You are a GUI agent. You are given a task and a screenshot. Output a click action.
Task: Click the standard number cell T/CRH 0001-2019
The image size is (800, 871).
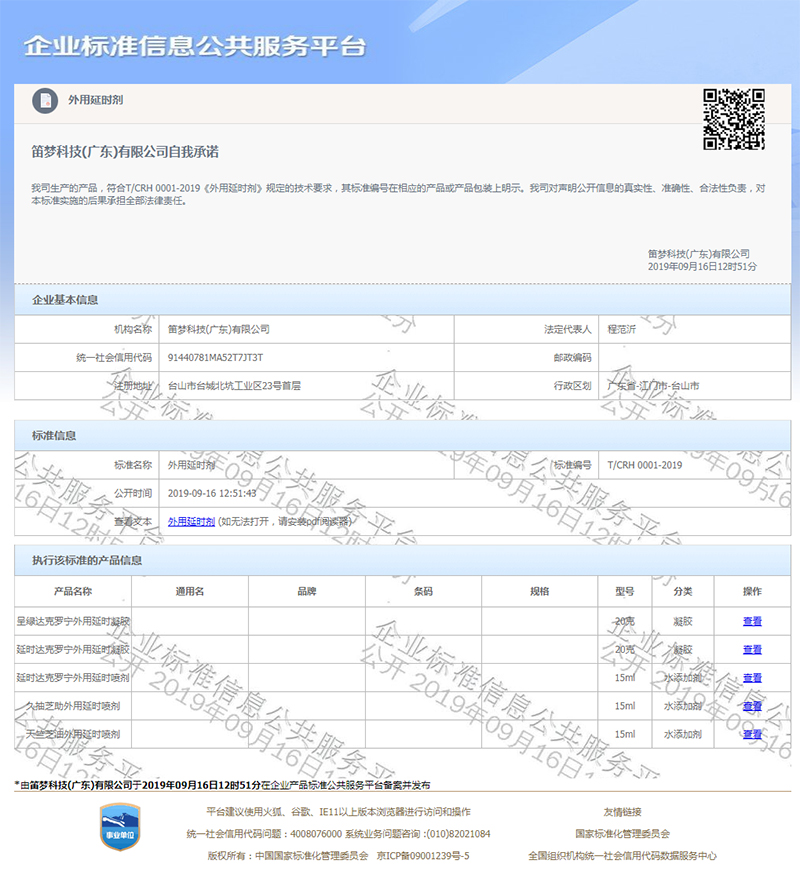coord(645,465)
